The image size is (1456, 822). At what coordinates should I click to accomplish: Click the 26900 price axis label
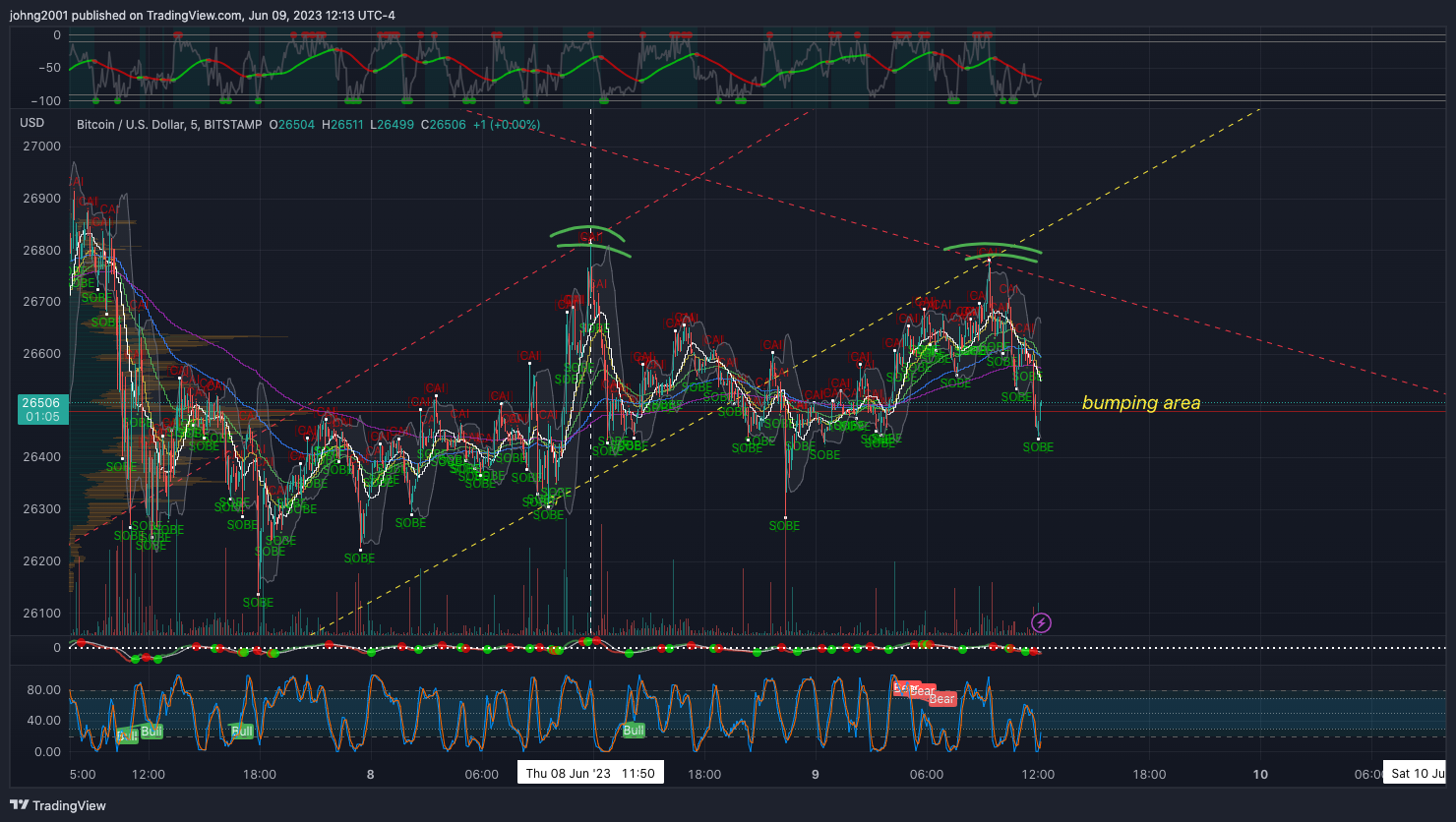point(40,199)
